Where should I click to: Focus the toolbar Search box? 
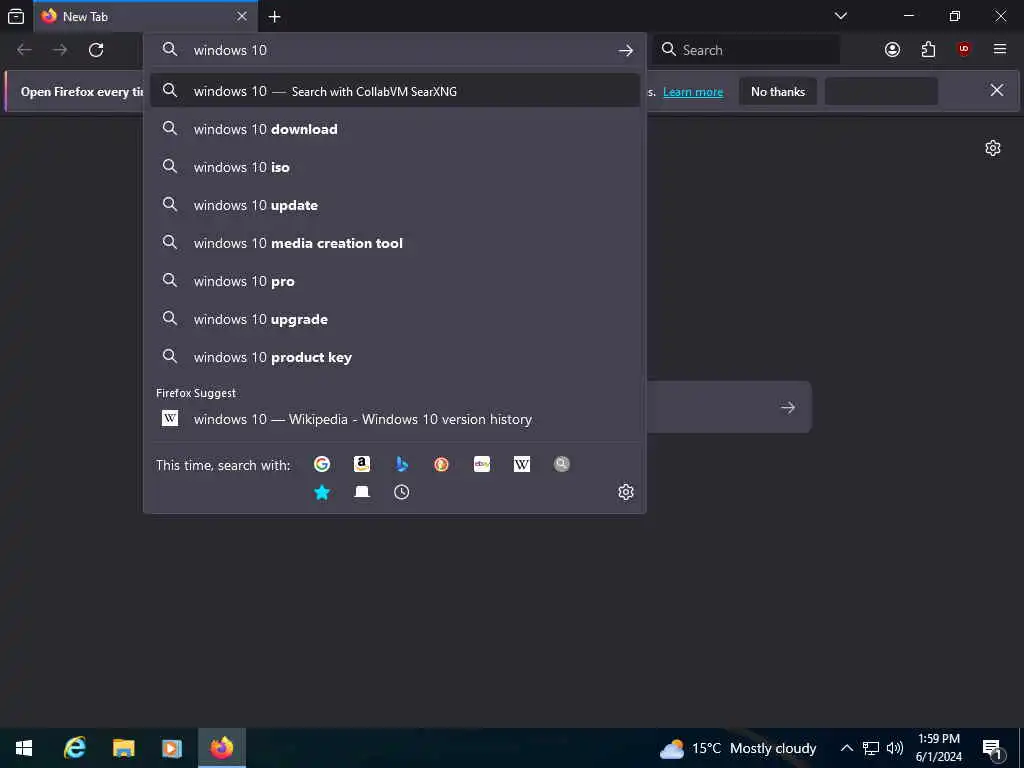[x=746, y=50]
